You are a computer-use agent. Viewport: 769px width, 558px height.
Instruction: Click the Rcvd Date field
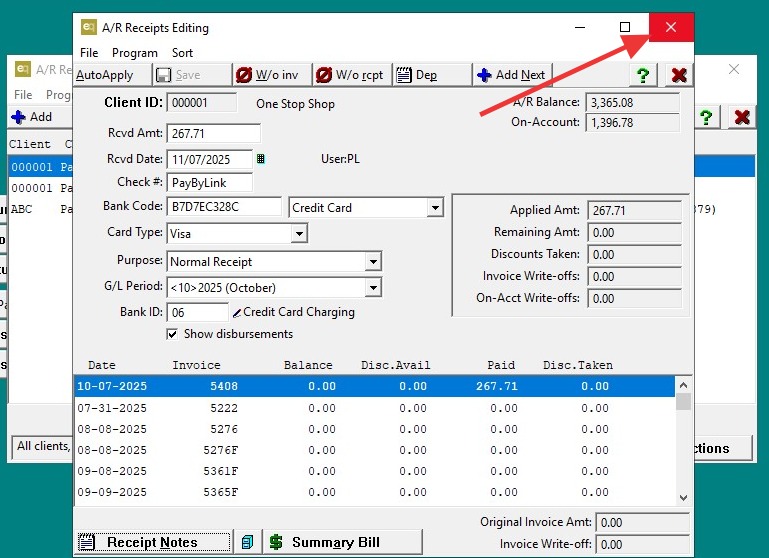[209, 159]
